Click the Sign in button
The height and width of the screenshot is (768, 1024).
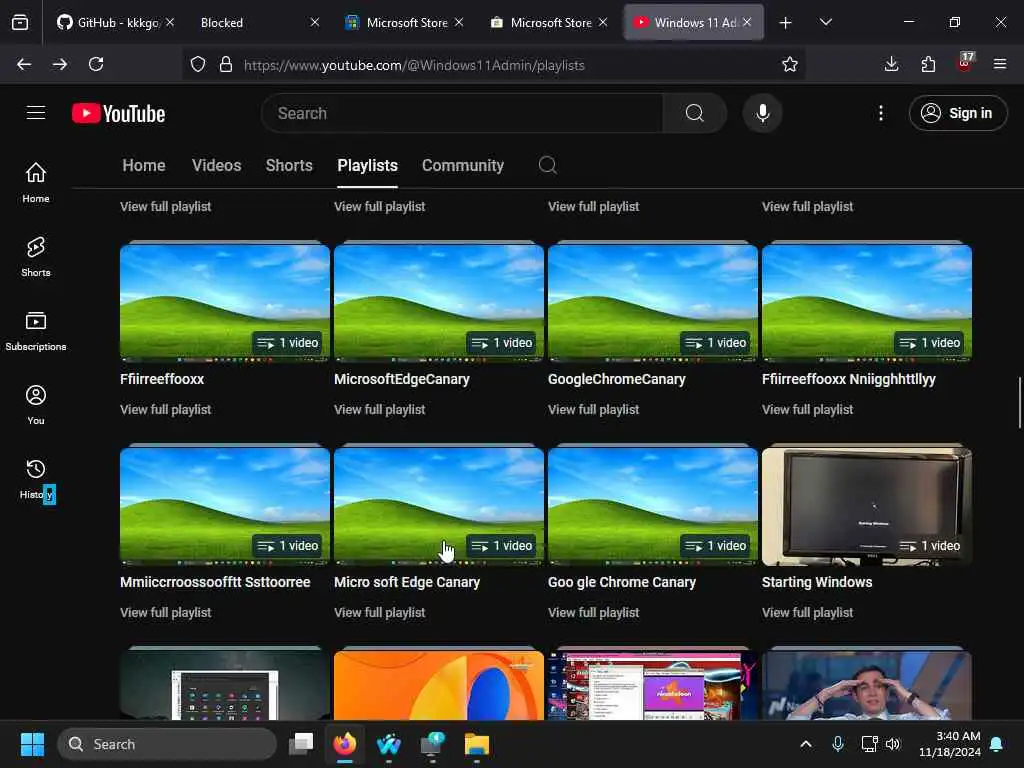pos(958,113)
